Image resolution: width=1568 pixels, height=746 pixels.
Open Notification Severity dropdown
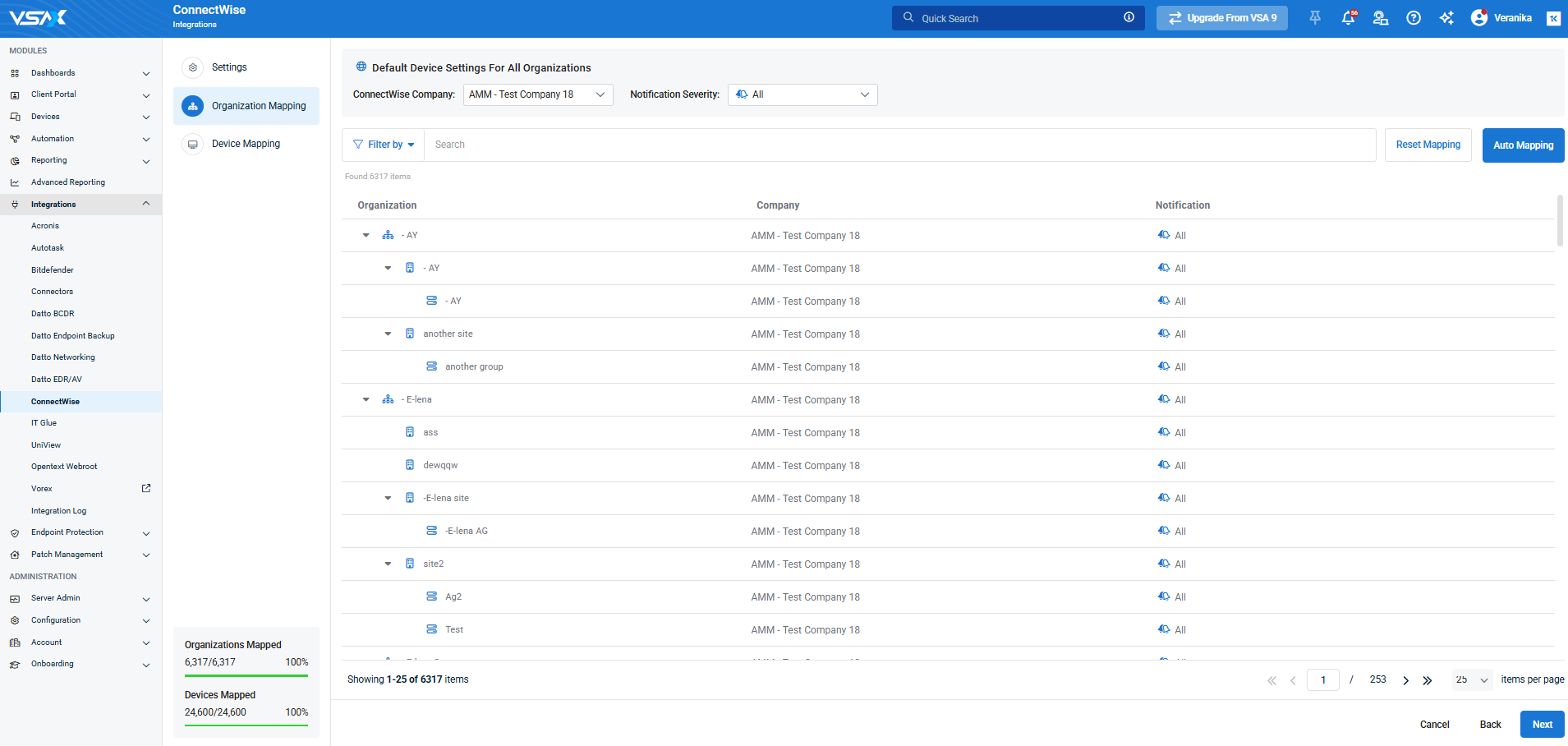point(802,94)
